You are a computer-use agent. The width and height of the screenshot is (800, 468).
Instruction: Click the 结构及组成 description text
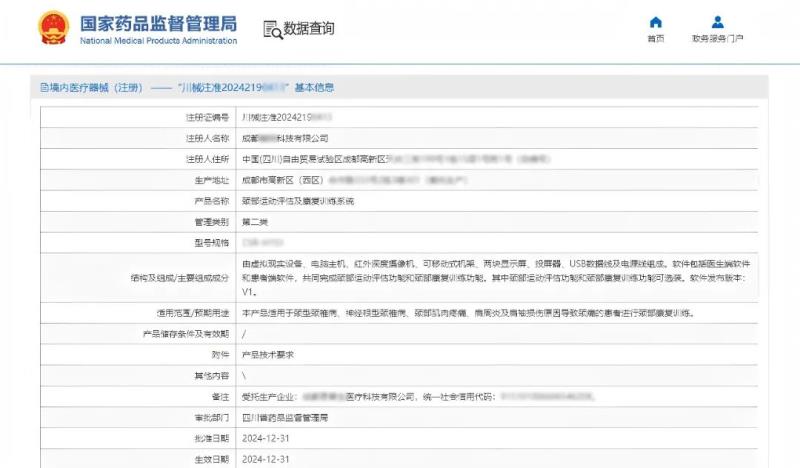click(x=500, y=276)
